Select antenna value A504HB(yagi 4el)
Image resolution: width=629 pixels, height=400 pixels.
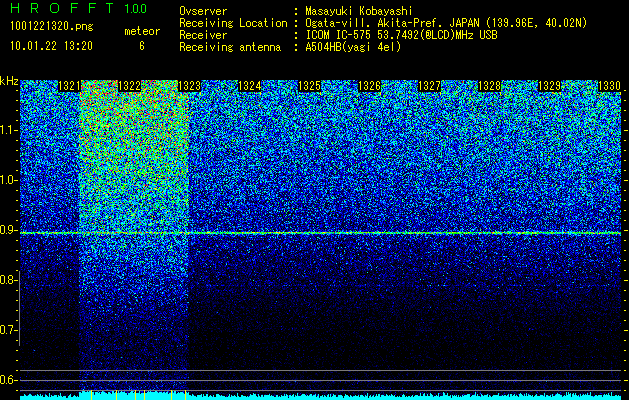coord(353,47)
